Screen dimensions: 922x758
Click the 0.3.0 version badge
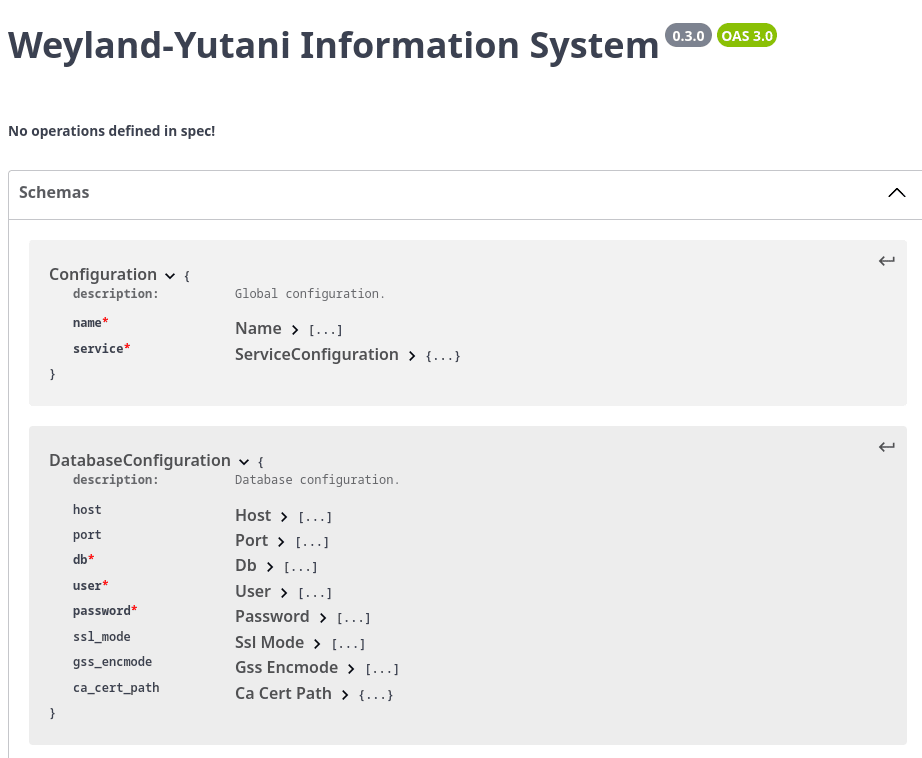(688, 34)
